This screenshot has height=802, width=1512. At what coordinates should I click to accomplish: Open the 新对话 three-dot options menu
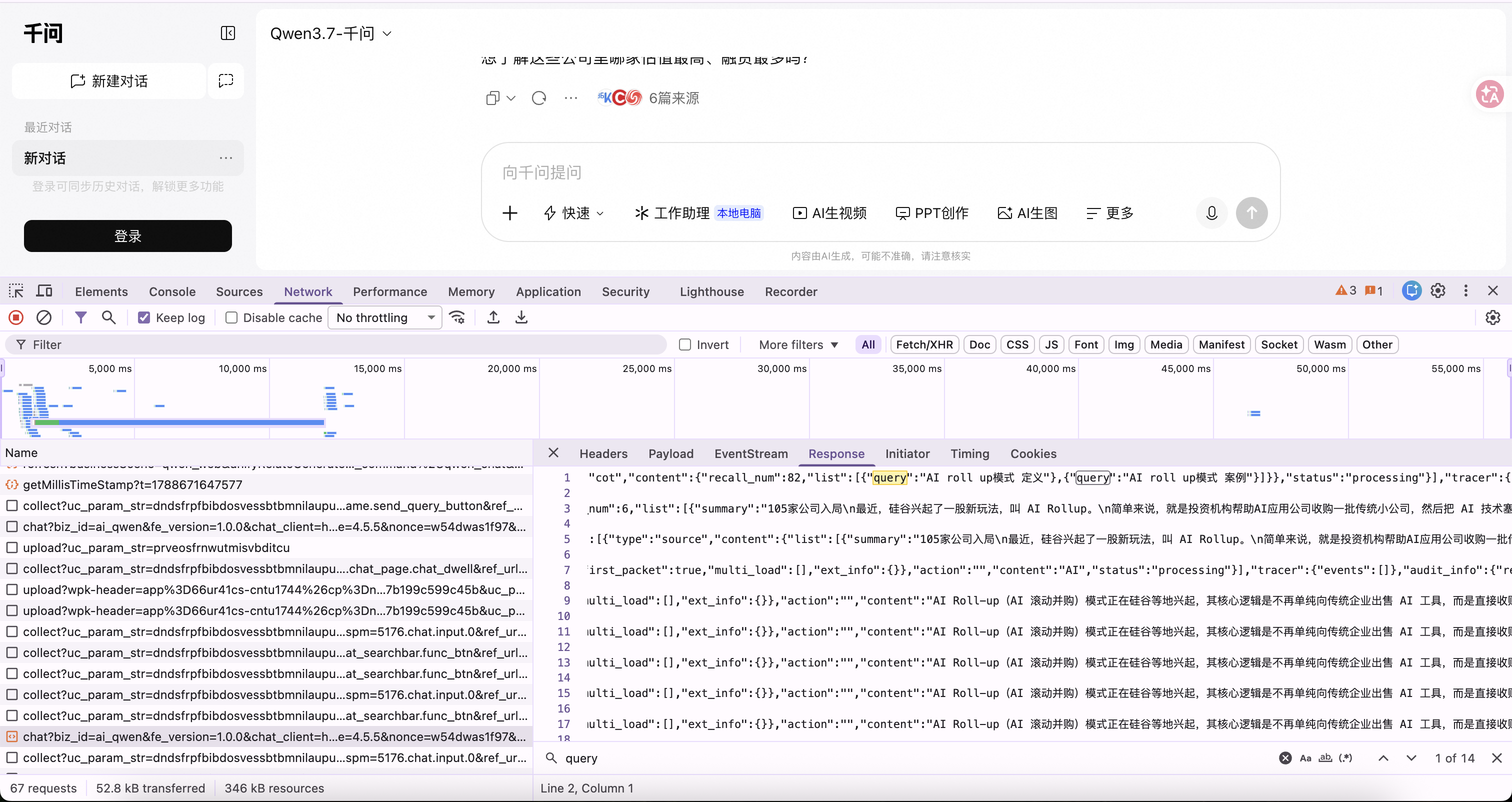point(226,158)
